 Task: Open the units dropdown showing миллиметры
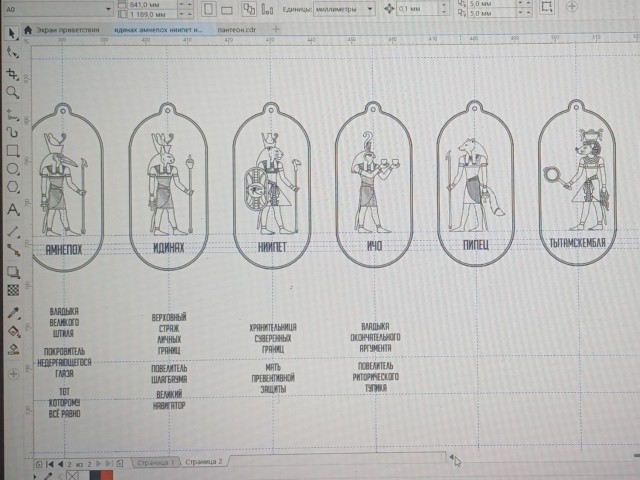coord(343,9)
